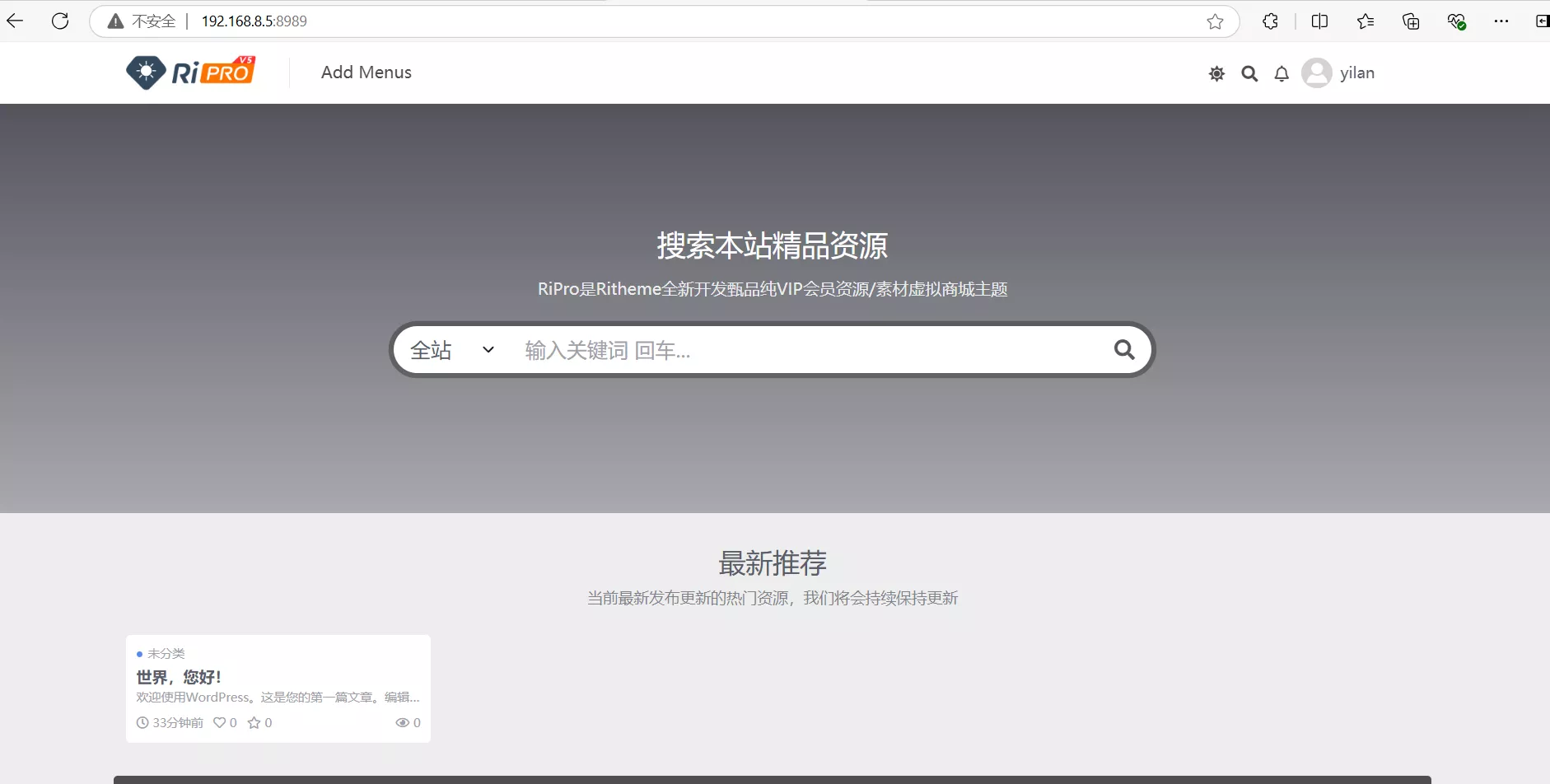Open yilan user profile name
Screen dimensions: 1550x784
(1357, 73)
